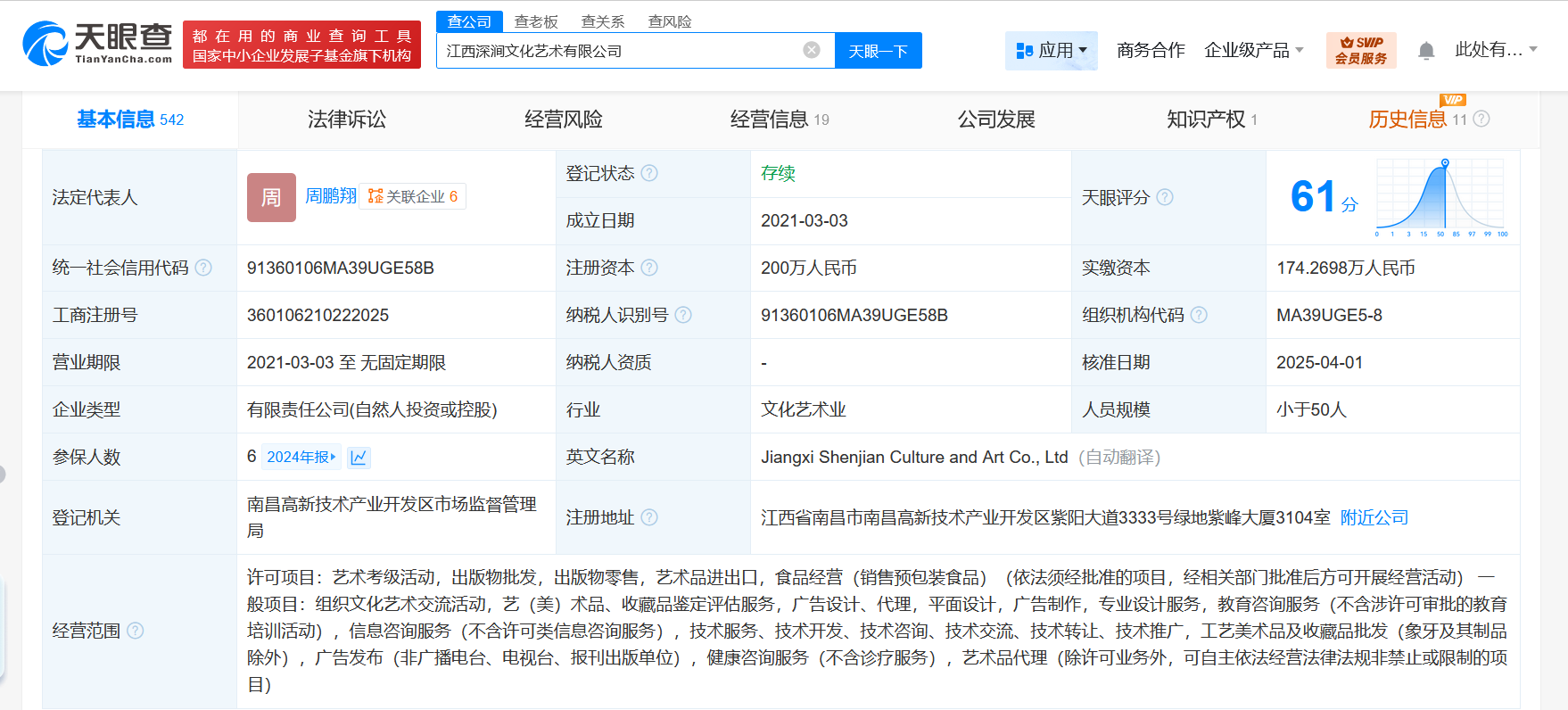This screenshot has height=710, width=1568.
Task: Switch to the 历史信息 tab
Action: coord(1417,120)
